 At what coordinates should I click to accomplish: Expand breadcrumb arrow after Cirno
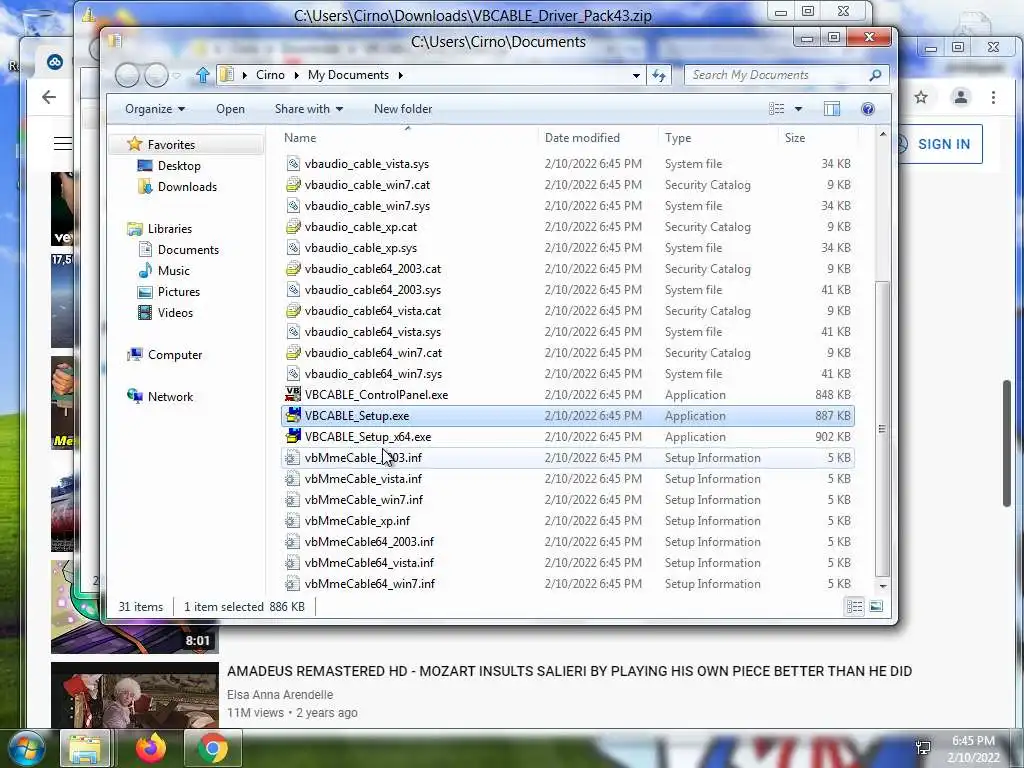tap(296, 75)
